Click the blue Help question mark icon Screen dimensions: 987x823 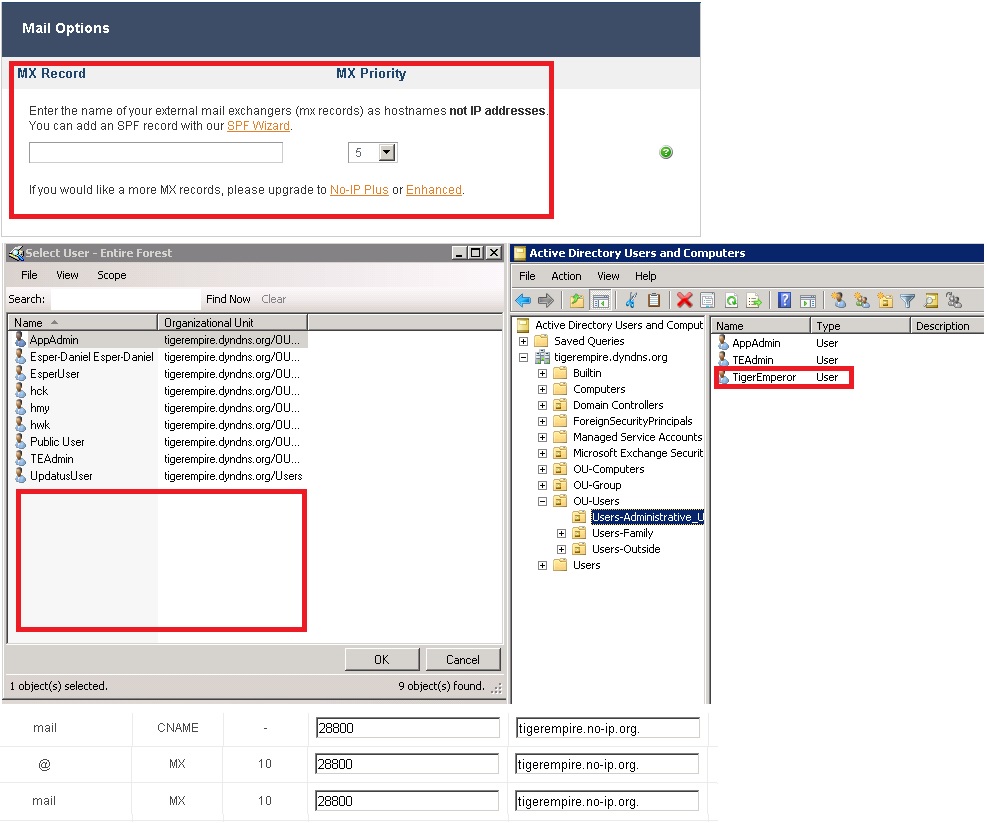pos(784,300)
